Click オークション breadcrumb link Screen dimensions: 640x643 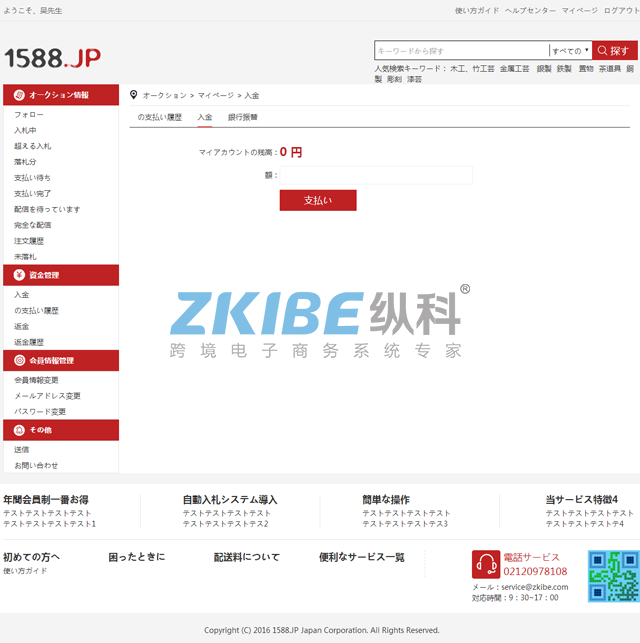164,96
